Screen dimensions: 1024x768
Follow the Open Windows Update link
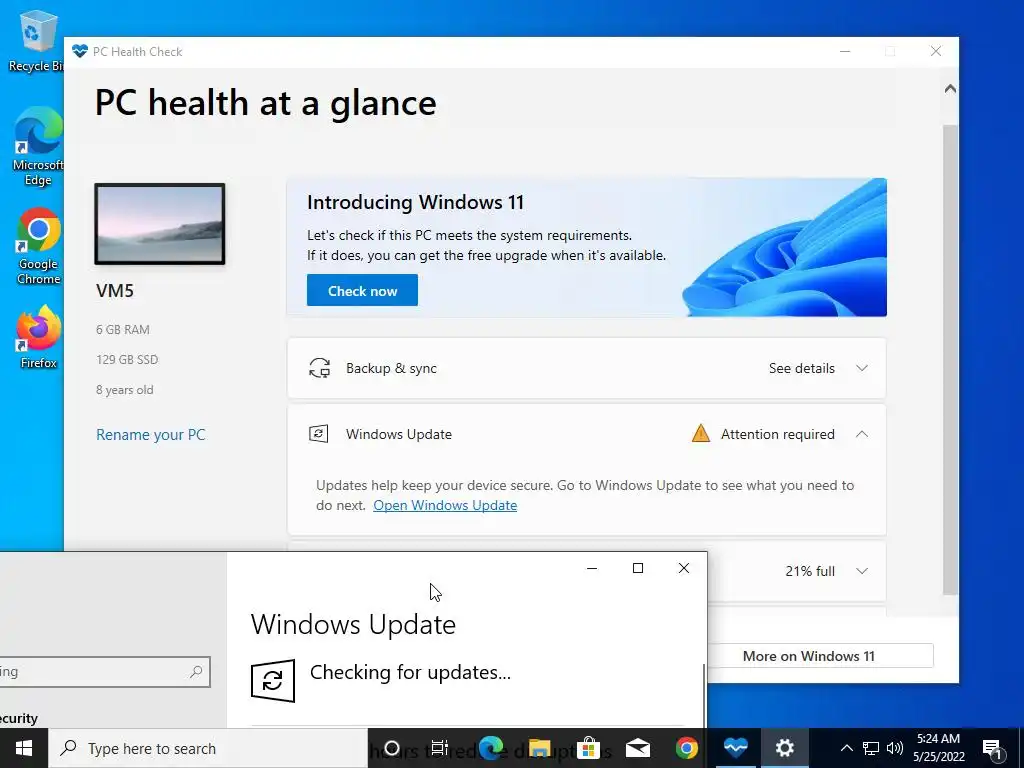[x=445, y=505]
